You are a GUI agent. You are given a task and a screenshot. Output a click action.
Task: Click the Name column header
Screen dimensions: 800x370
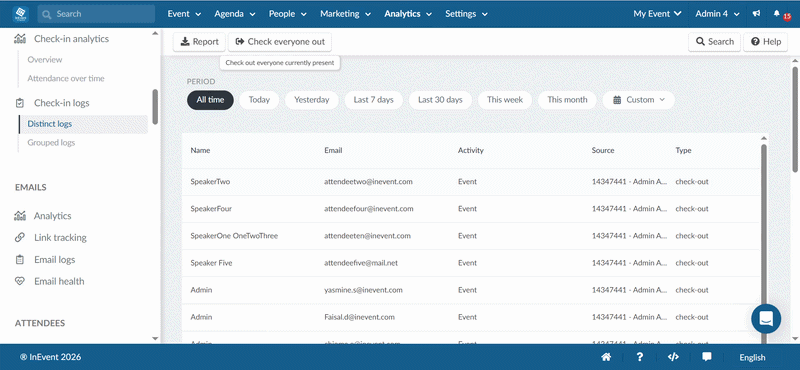pyautogui.click(x=201, y=151)
